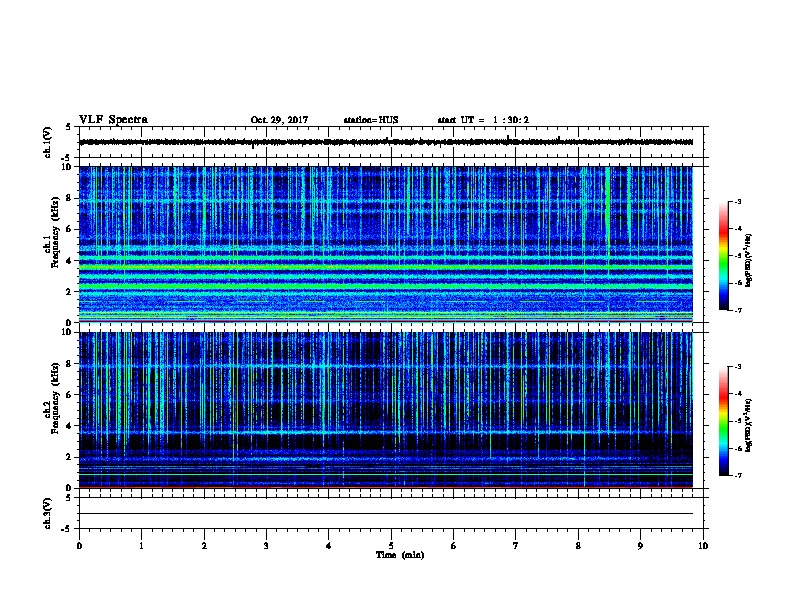Click time axis tick label "9"
The height and width of the screenshot is (612, 792).
point(640,545)
